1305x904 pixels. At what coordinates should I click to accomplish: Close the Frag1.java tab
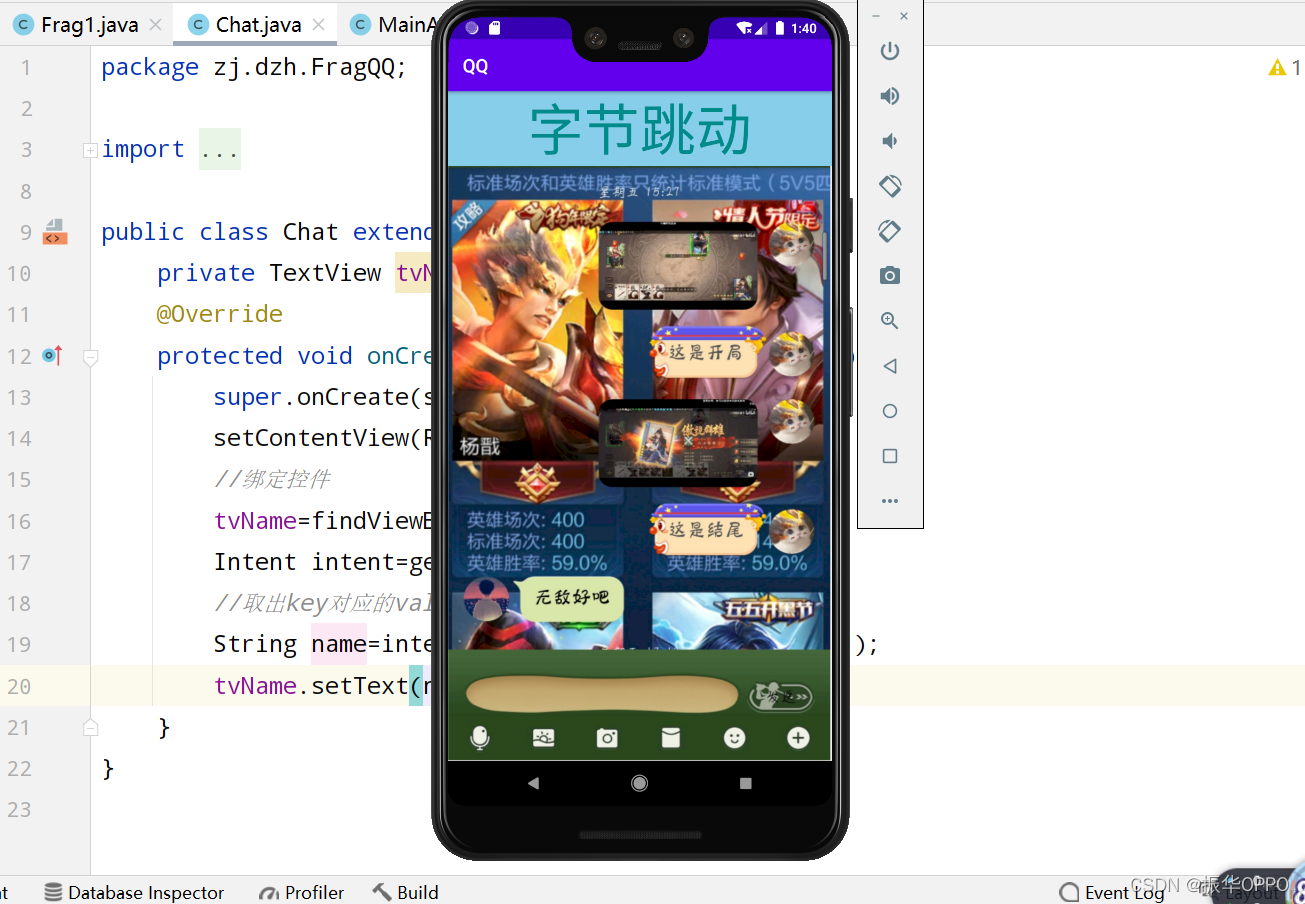click(x=154, y=25)
